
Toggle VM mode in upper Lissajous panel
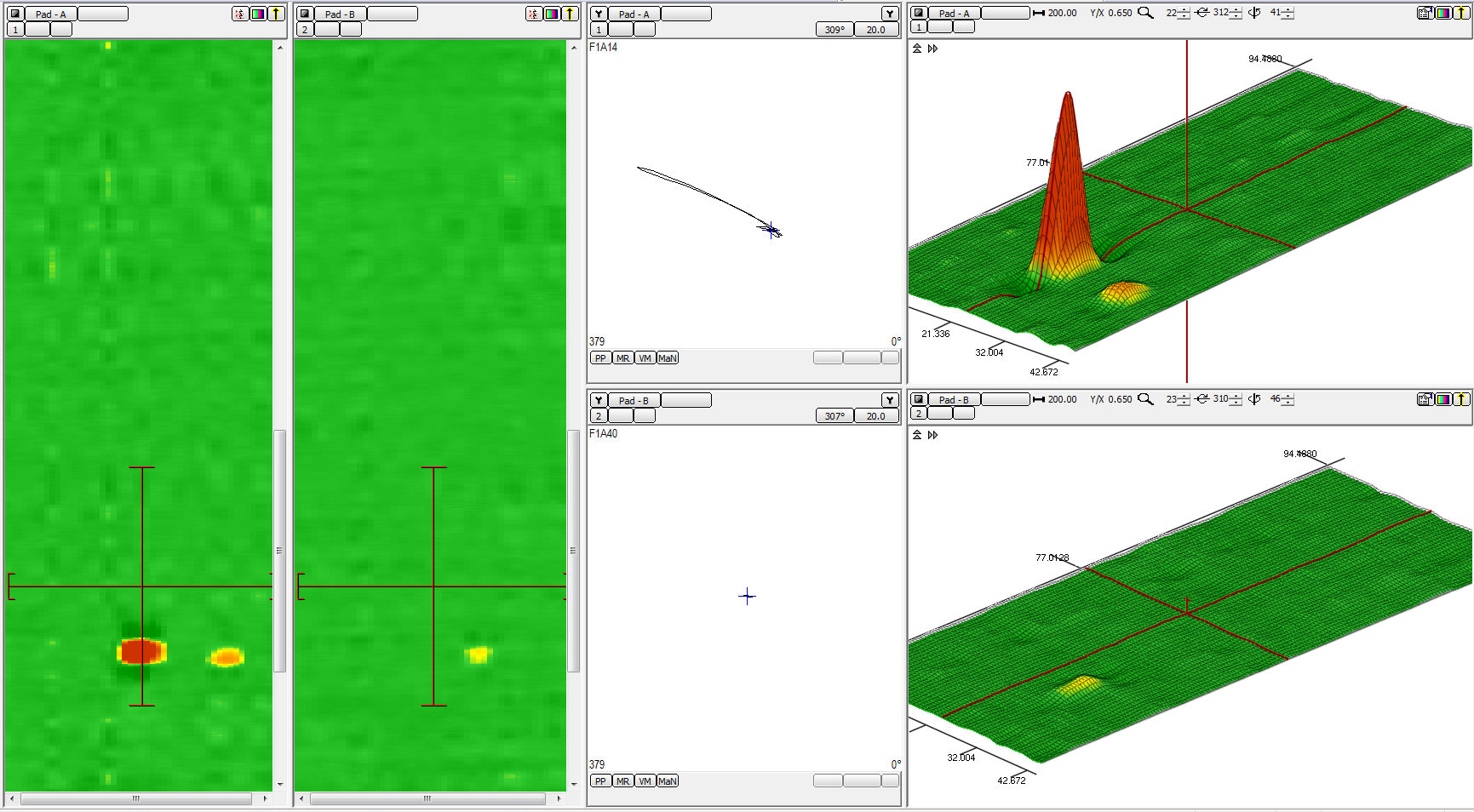[645, 358]
